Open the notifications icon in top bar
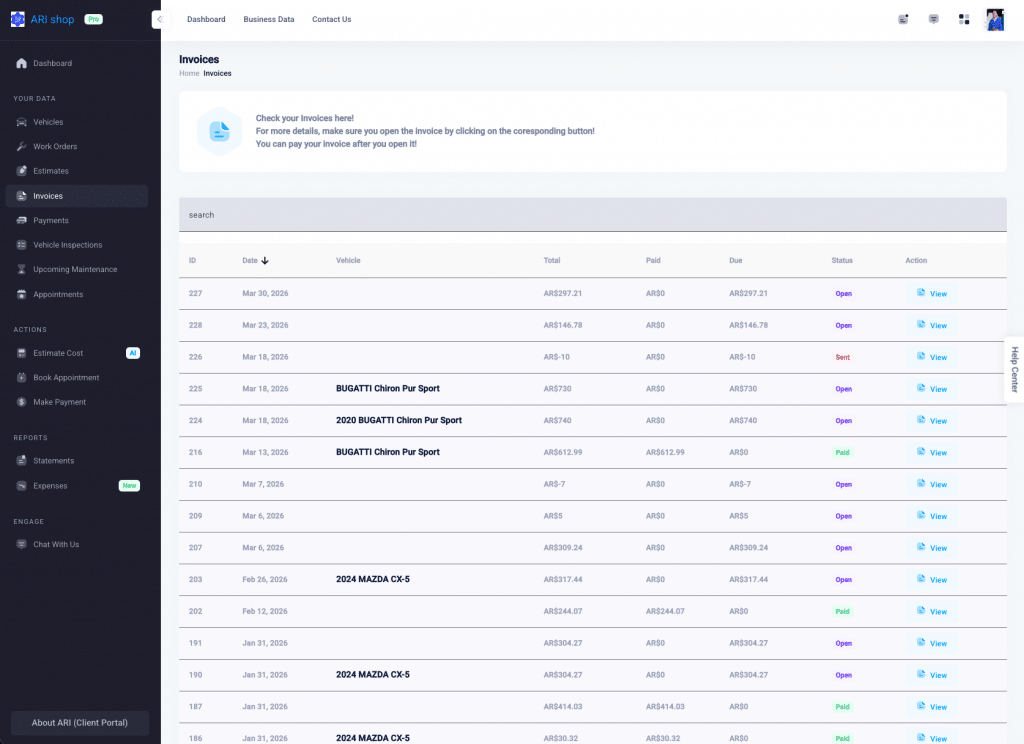Viewport: 1024px width, 744px height. [x=902, y=18]
